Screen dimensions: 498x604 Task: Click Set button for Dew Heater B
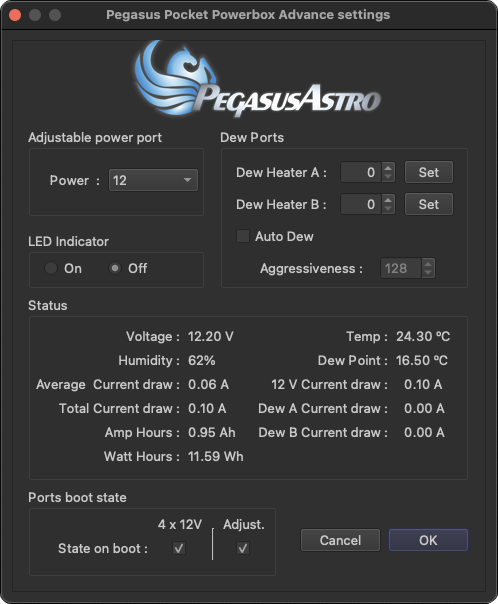(429, 204)
